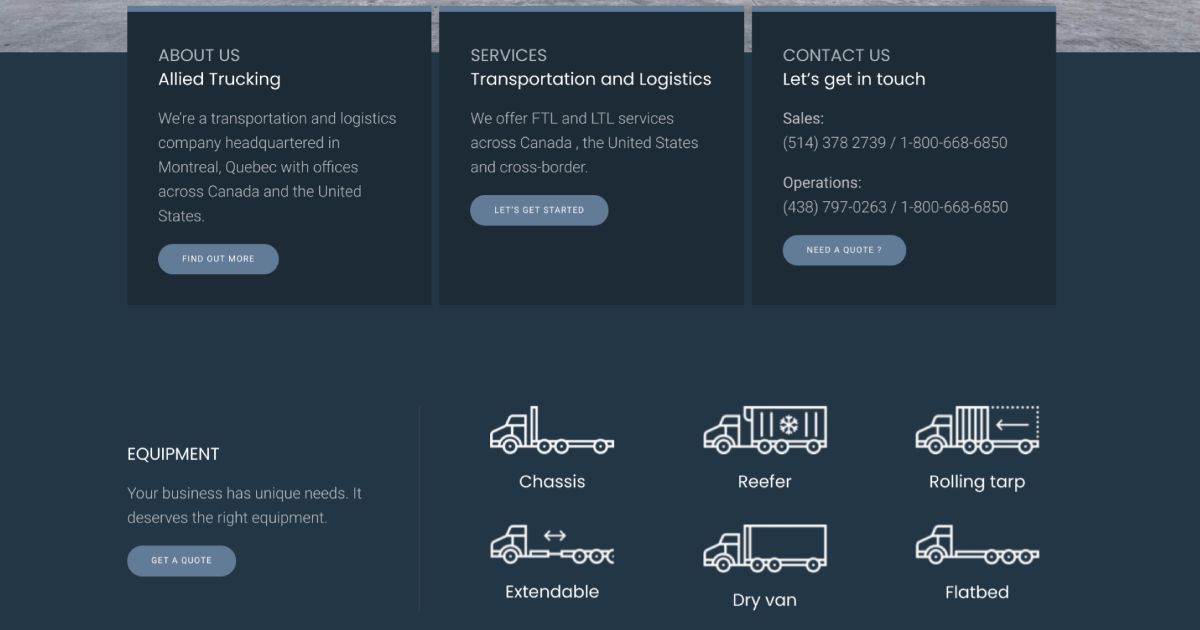Click the 'Sales:' label
The height and width of the screenshot is (630, 1200).
[803, 118]
